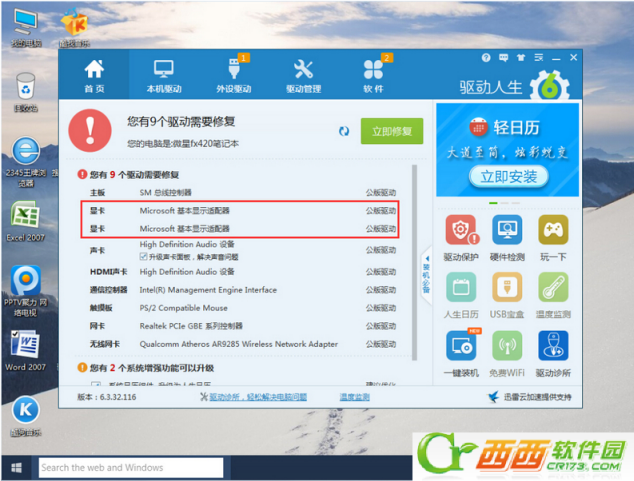
Task: Click version 6.3.32.116 text
Action: [x=107, y=397]
